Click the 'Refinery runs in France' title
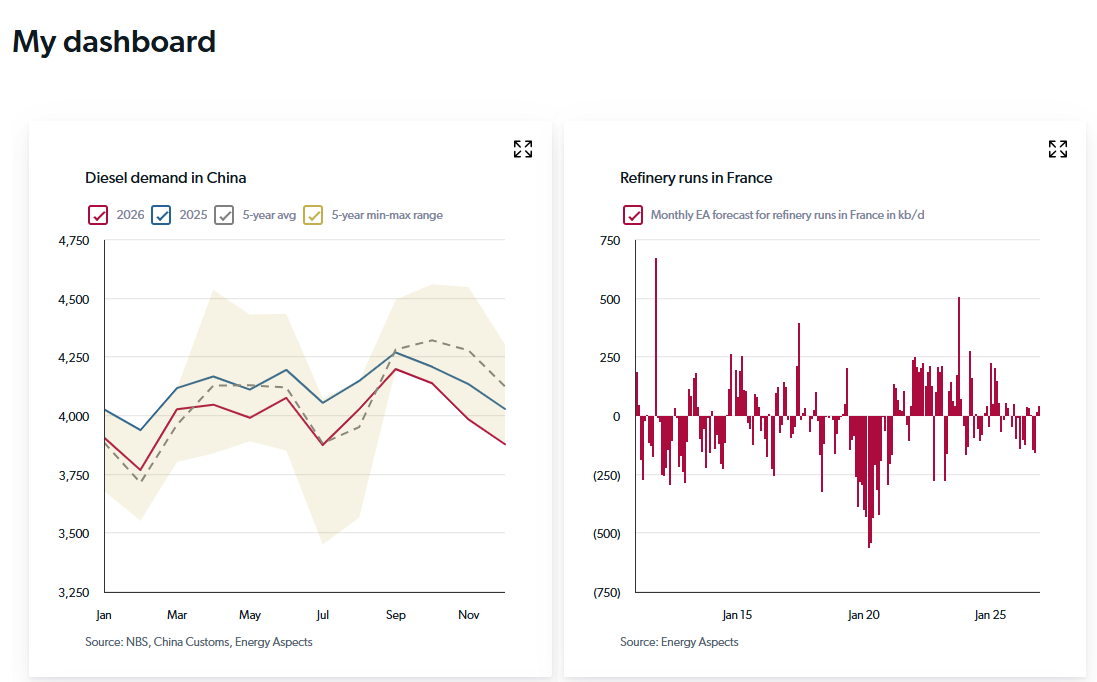Viewport: 1097px width, 682px height. click(x=696, y=178)
